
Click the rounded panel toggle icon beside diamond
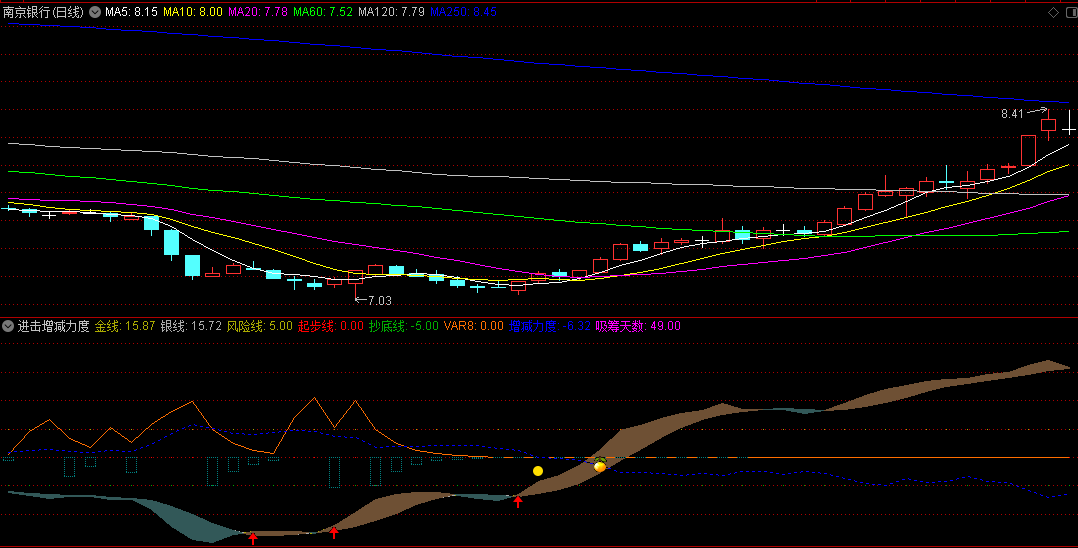coord(1070,12)
